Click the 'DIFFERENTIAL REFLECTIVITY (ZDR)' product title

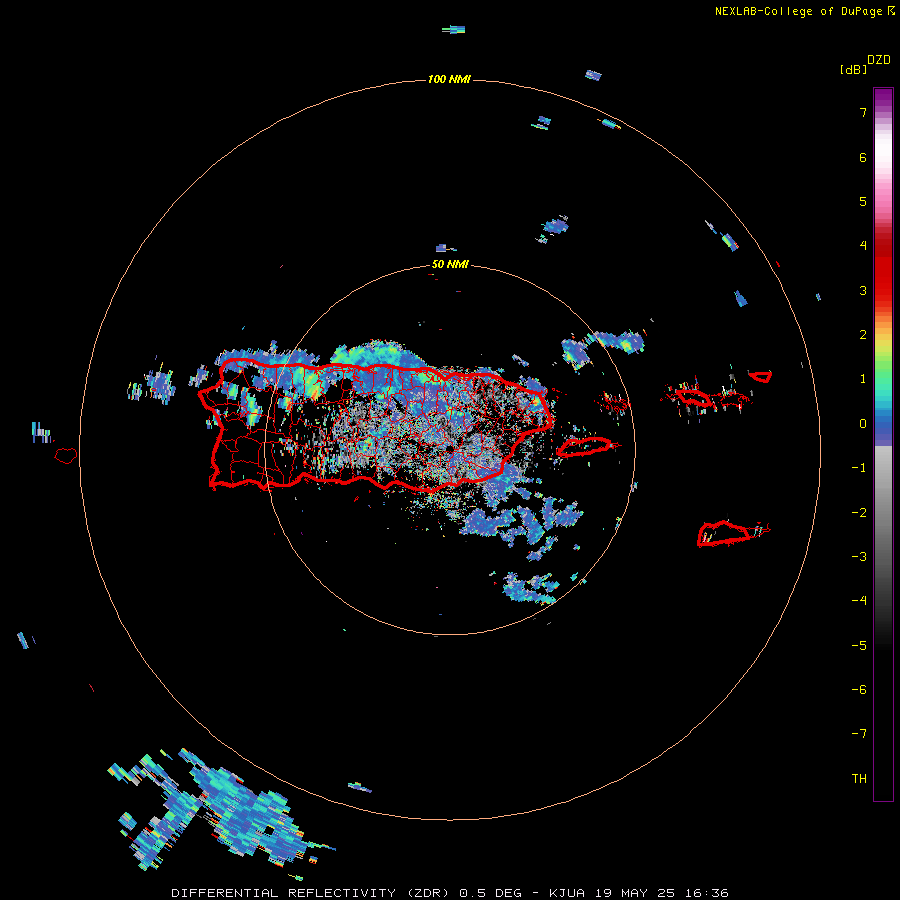point(312,893)
